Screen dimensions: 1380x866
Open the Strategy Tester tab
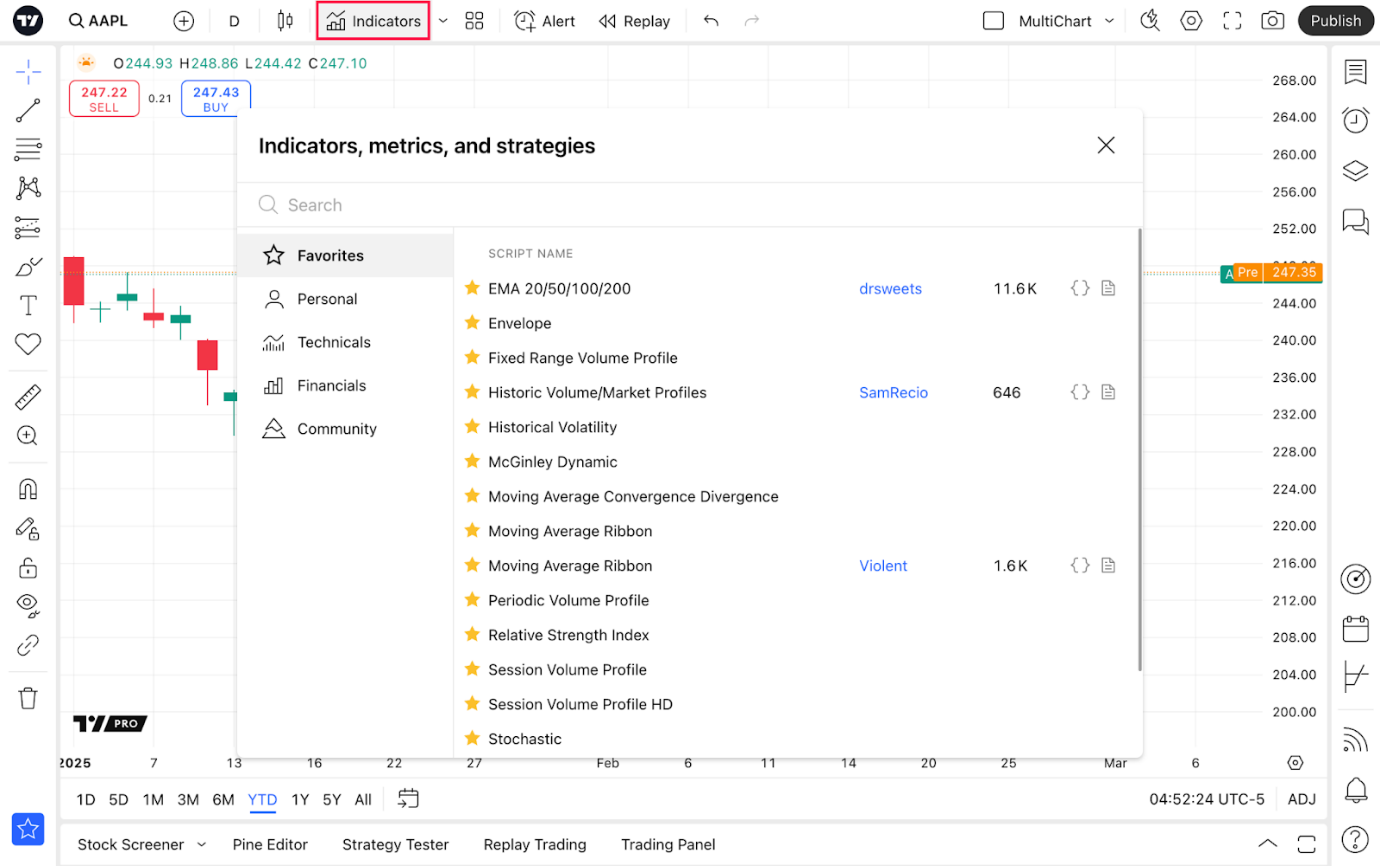395,844
